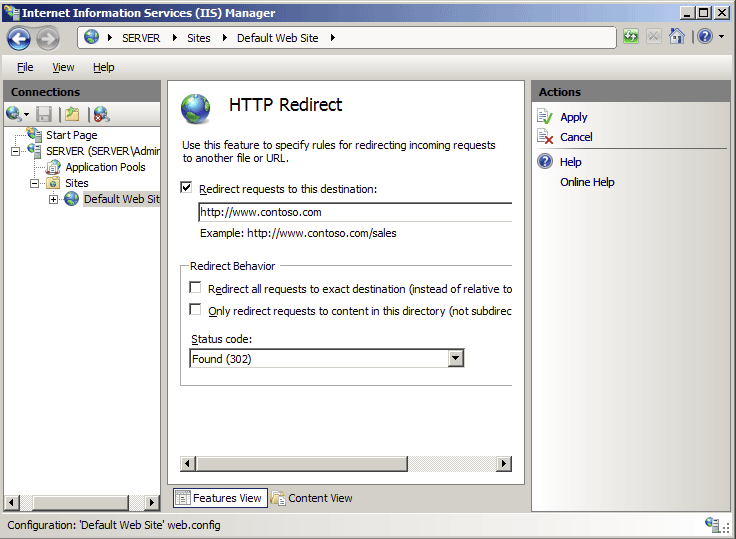Go to Home via house icon
Viewport: 736px width, 539px height.
[x=676, y=37]
